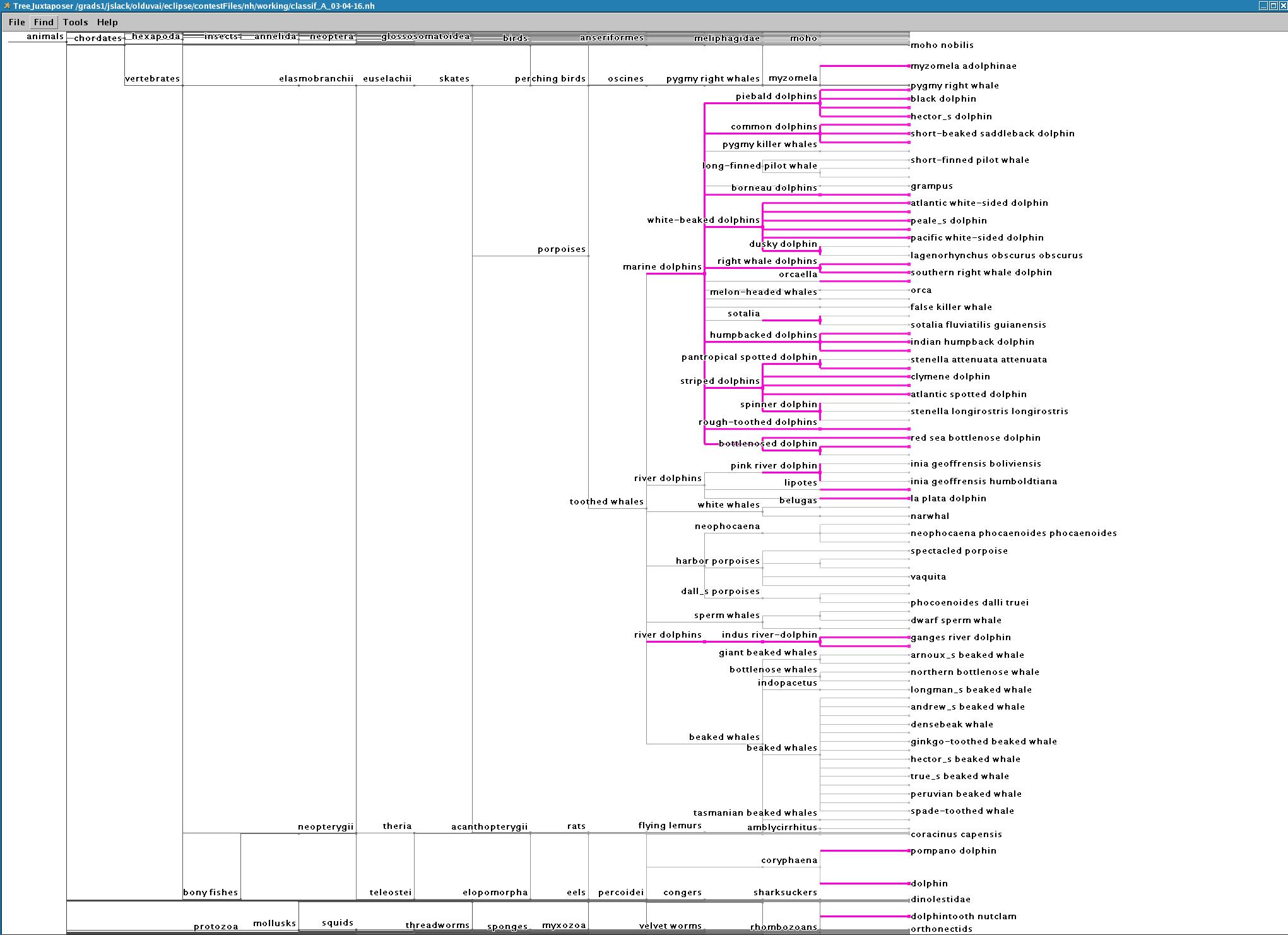The height and width of the screenshot is (935, 1288).
Task: Select the 'perching birds' node
Action: [x=550, y=79]
